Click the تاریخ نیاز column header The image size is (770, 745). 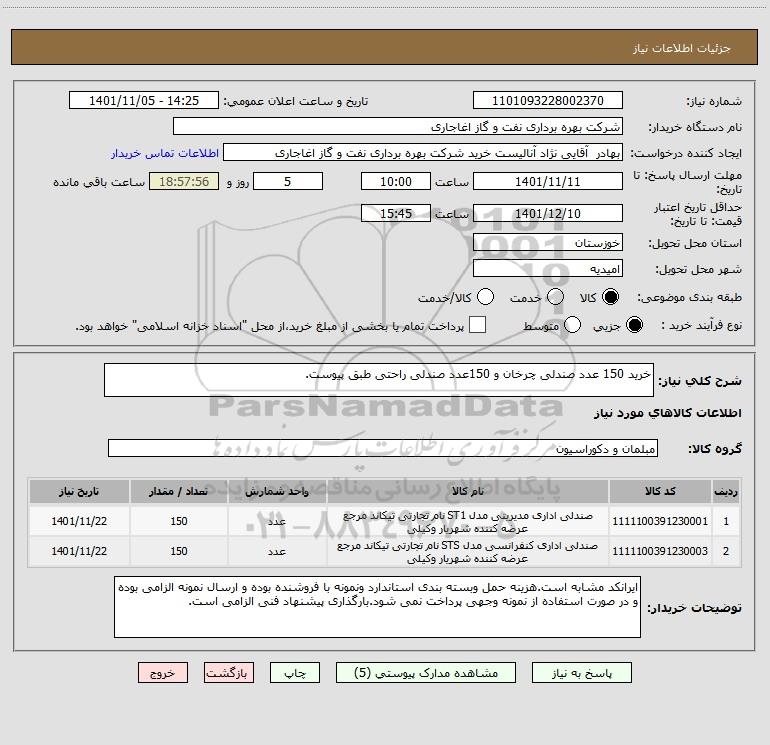tap(79, 492)
